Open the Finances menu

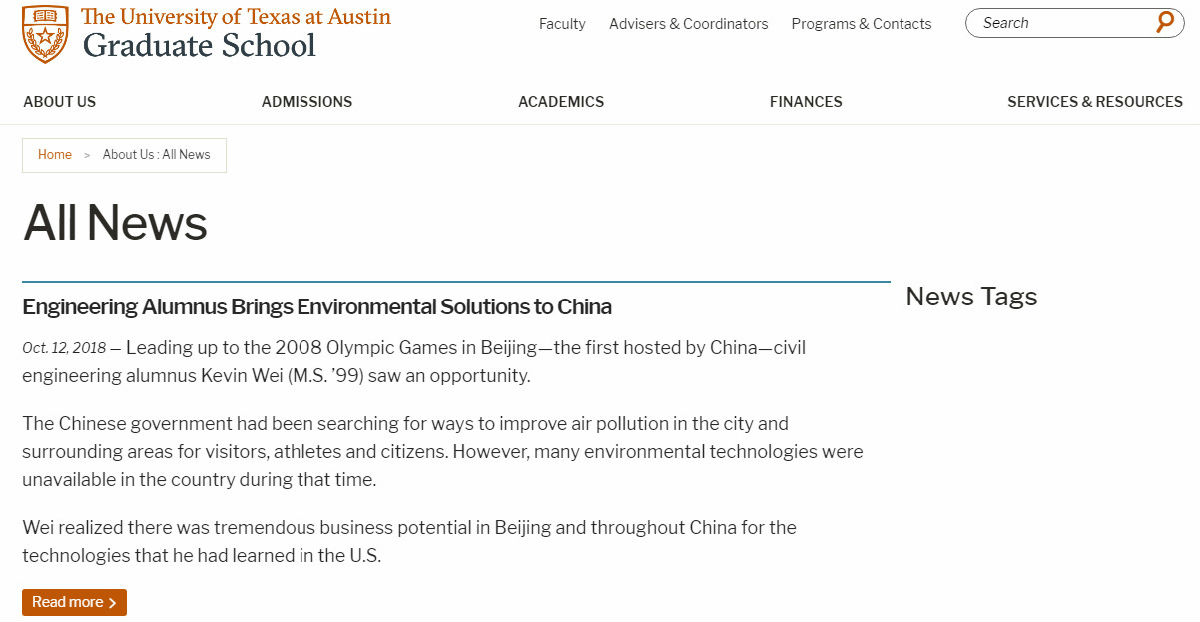[x=806, y=102]
